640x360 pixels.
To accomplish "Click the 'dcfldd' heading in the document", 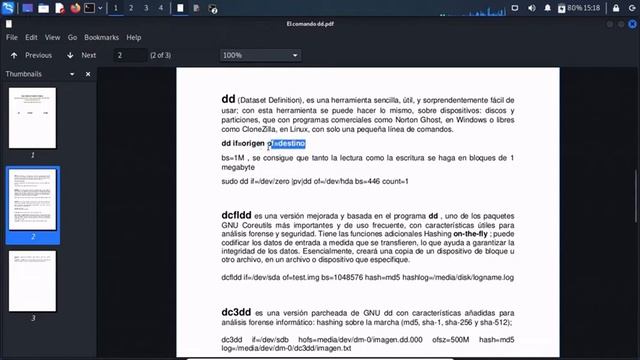I will click(236, 215).
